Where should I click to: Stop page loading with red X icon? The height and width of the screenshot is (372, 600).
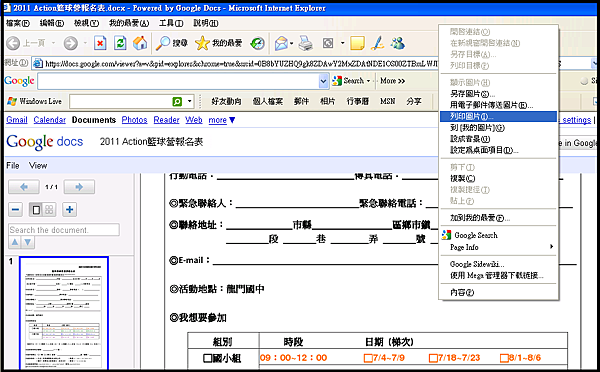click(x=100, y=43)
